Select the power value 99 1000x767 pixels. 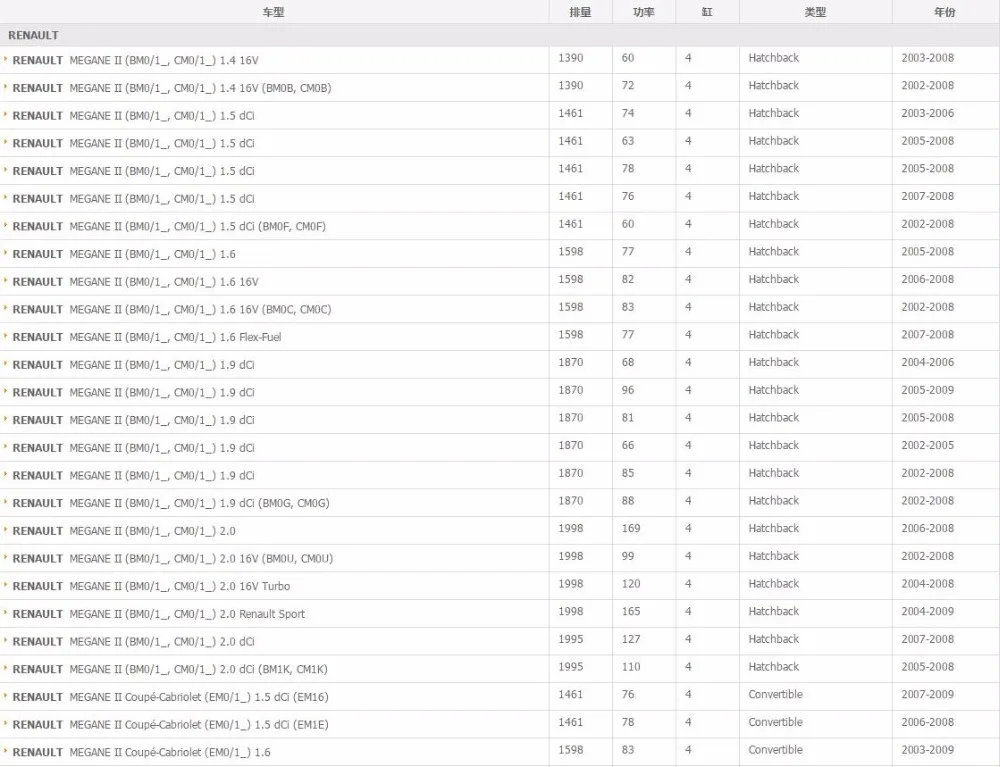pyautogui.click(x=628, y=556)
